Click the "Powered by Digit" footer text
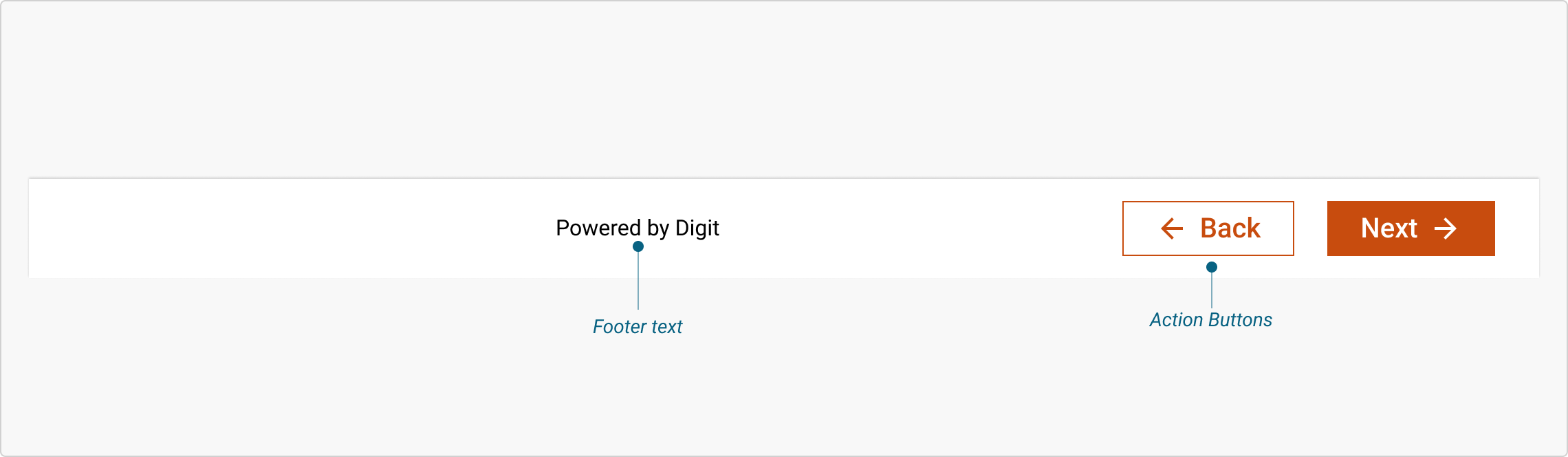 pyautogui.click(x=638, y=228)
